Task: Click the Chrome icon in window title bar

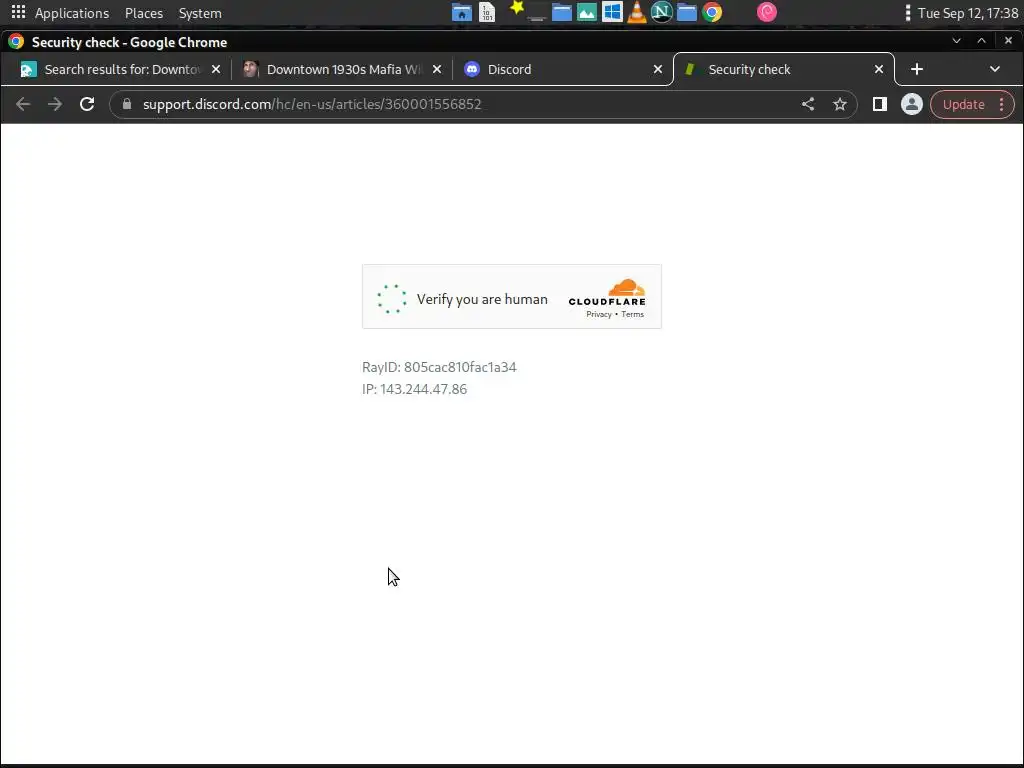Action: click(16, 42)
